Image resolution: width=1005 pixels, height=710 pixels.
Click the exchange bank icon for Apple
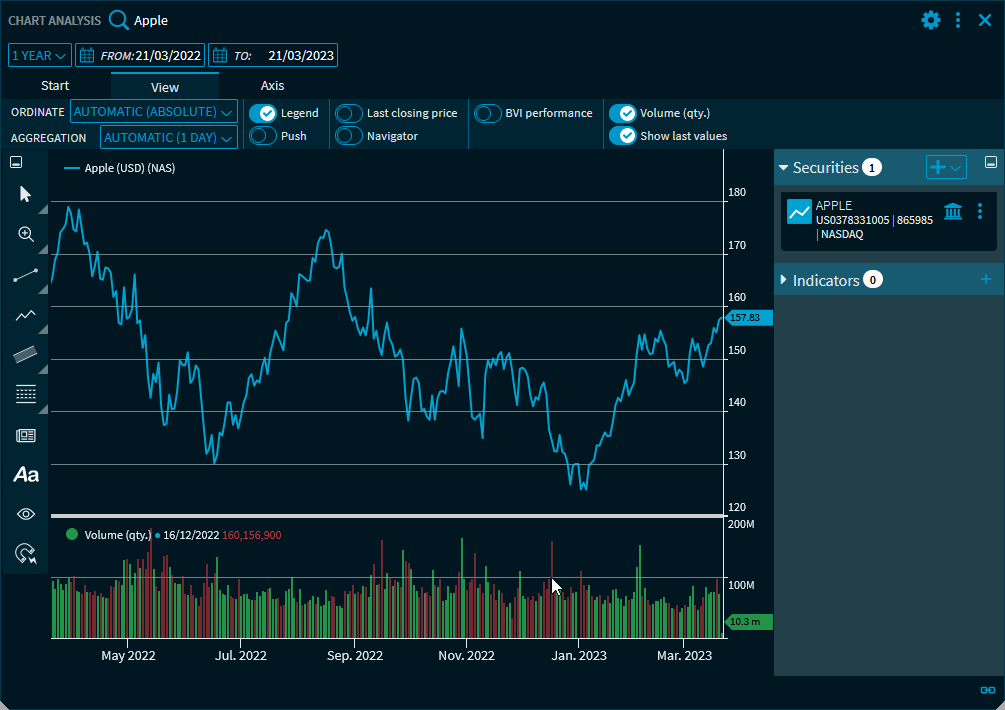point(953,211)
